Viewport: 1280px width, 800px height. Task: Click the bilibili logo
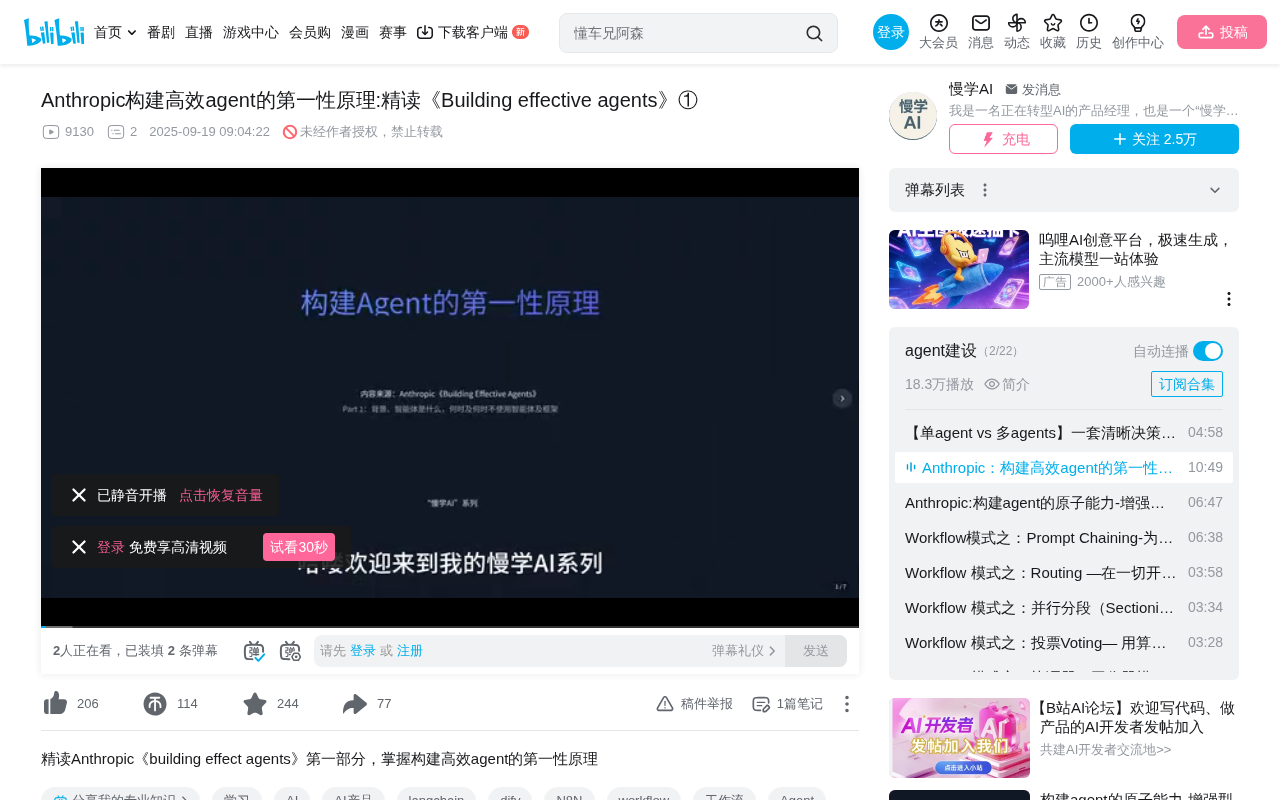tap(54, 32)
